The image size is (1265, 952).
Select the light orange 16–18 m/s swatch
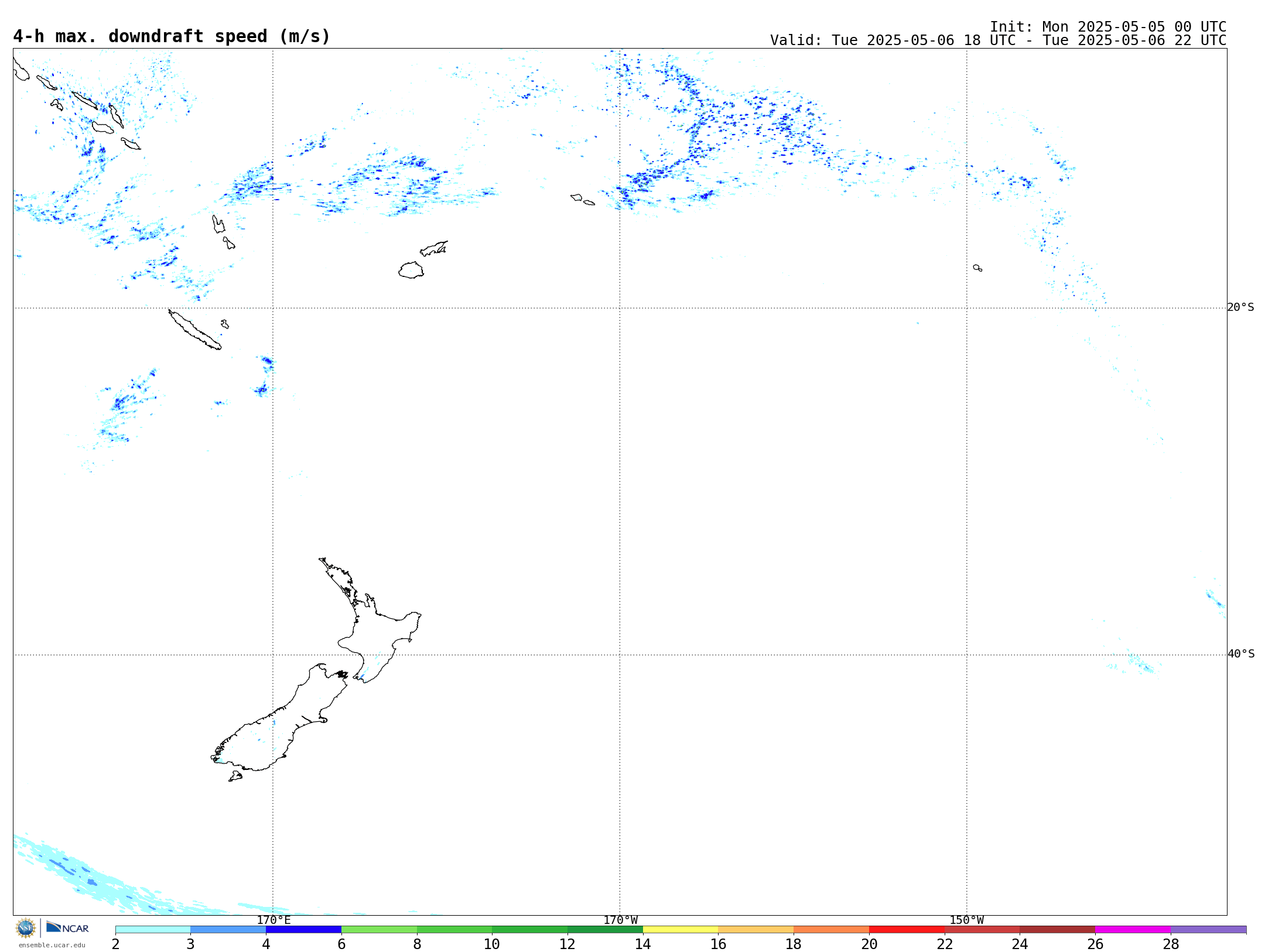pos(756,930)
